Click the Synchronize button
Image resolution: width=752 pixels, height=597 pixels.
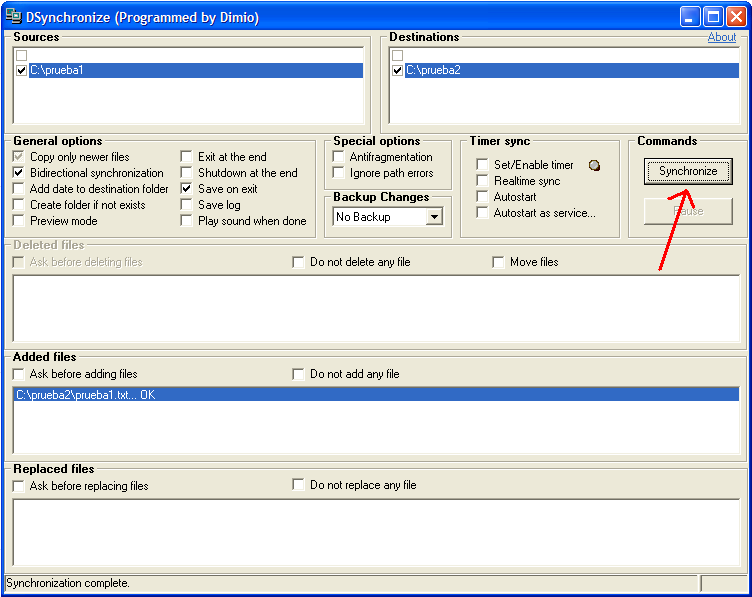point(688,171)
